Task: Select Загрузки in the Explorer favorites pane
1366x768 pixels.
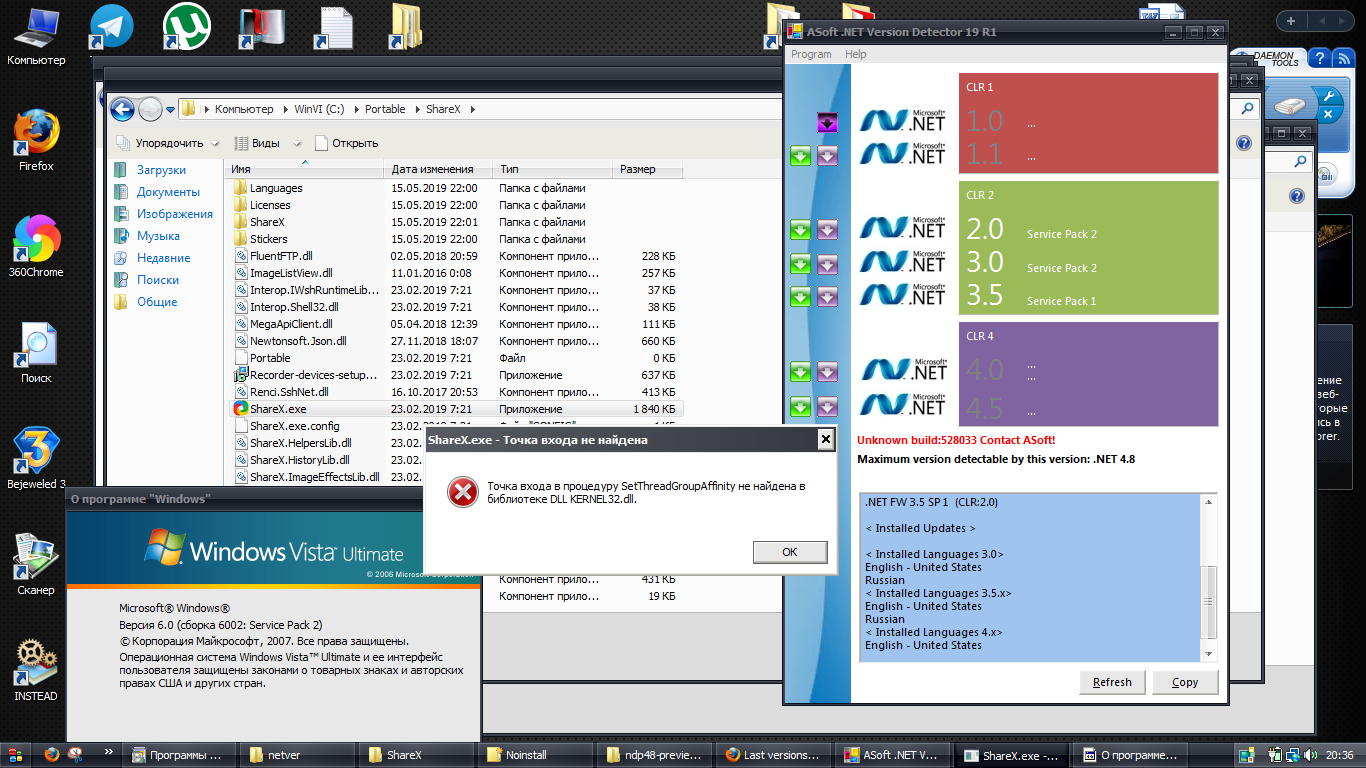Action: [x=161, y=170]
